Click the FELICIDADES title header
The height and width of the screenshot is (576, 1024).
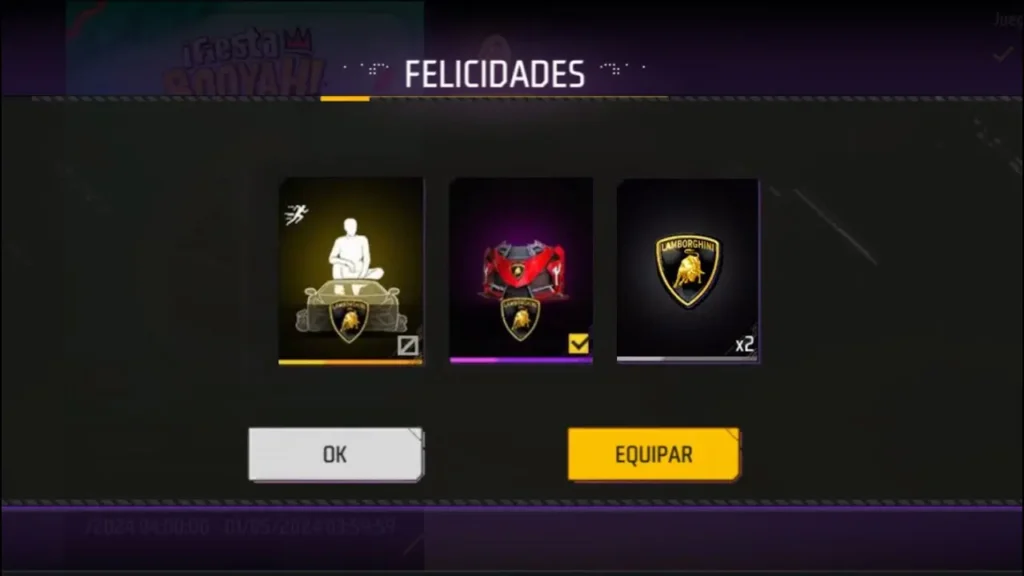pos(494,74)
